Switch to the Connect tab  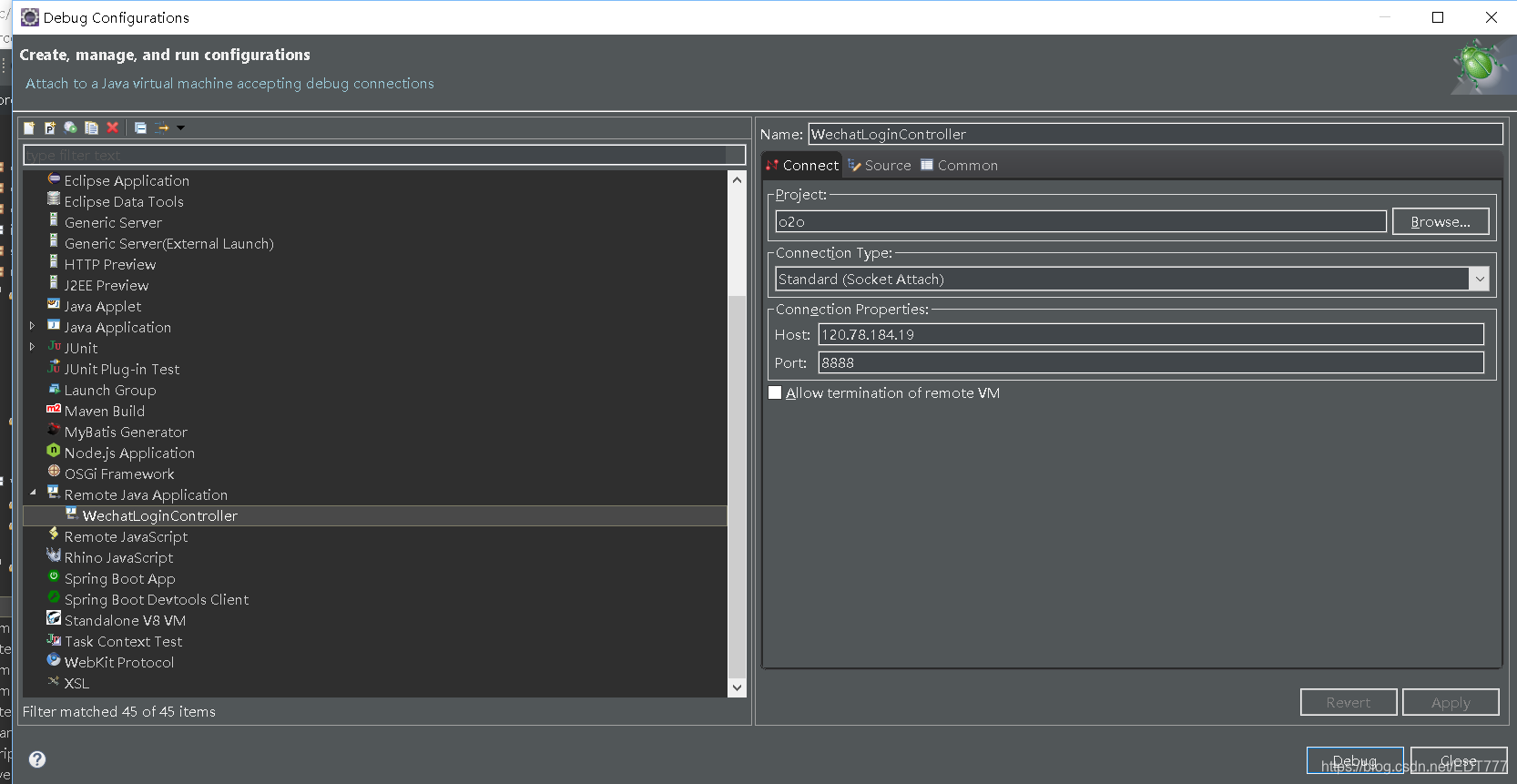(x=802, y=165)
